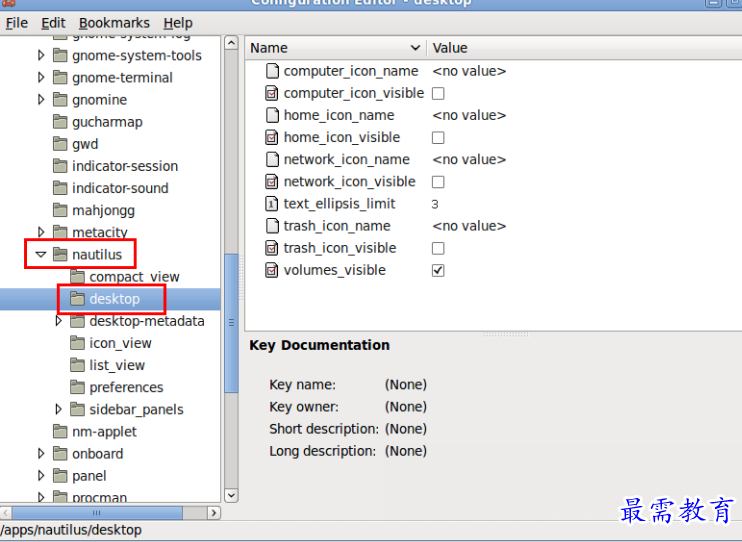Click the computer_icon_name key type icon
The image size is (742, 542).
point(272,71)
